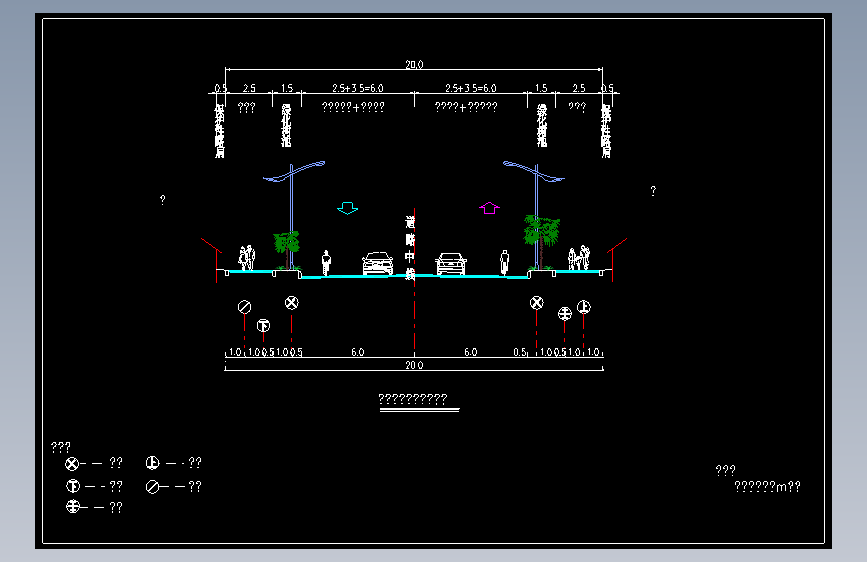Select the right green tree
This screenshot has width=867, height=562.
click(542, 242)
